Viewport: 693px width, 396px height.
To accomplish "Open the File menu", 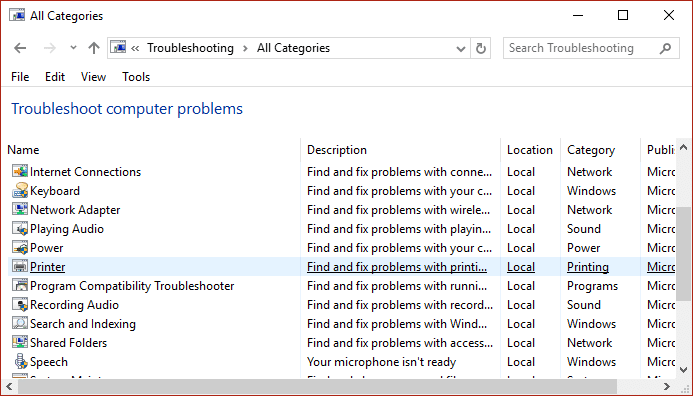I will (20, 77).
